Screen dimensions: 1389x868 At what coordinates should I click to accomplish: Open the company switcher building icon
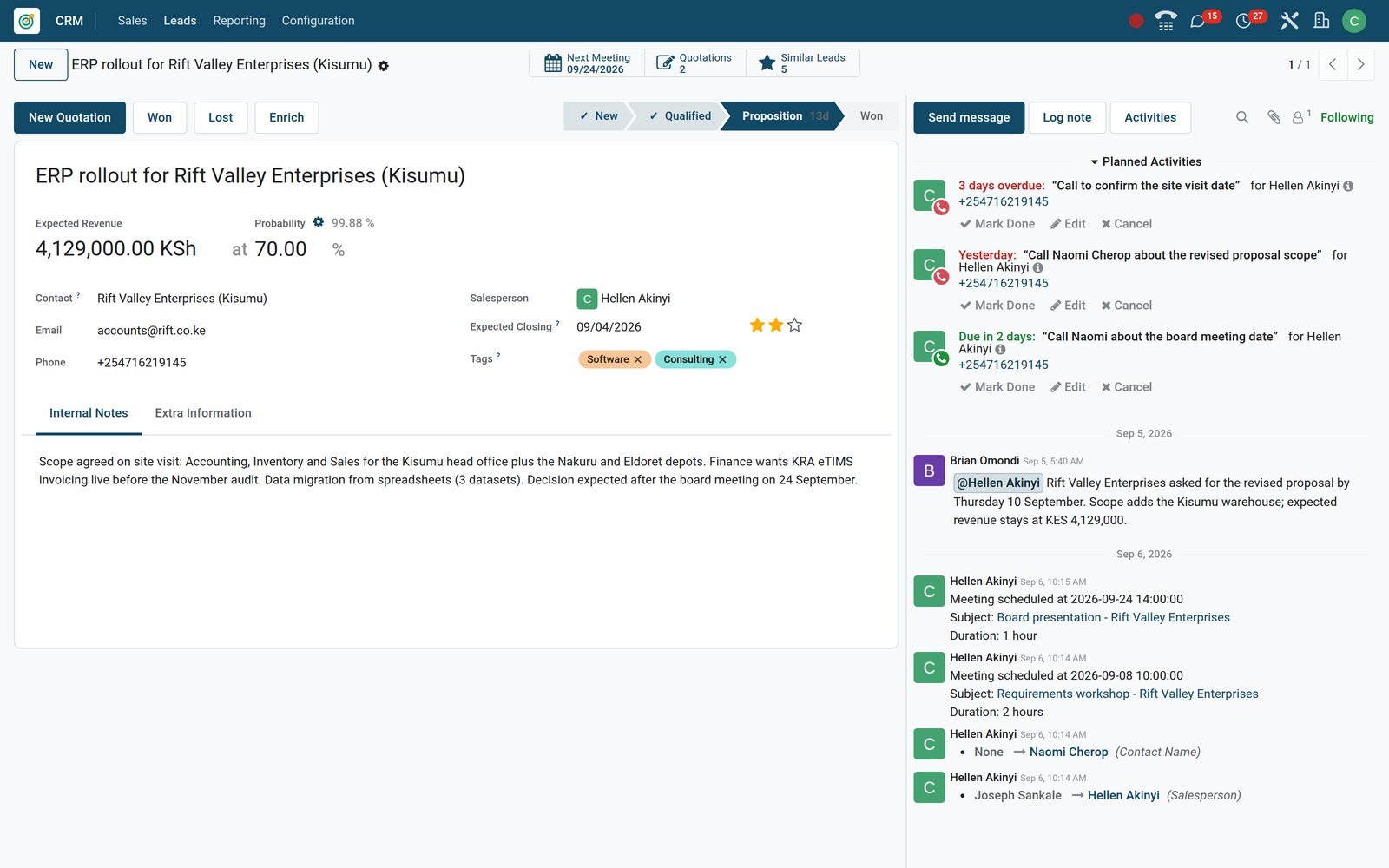[1321, 21]
